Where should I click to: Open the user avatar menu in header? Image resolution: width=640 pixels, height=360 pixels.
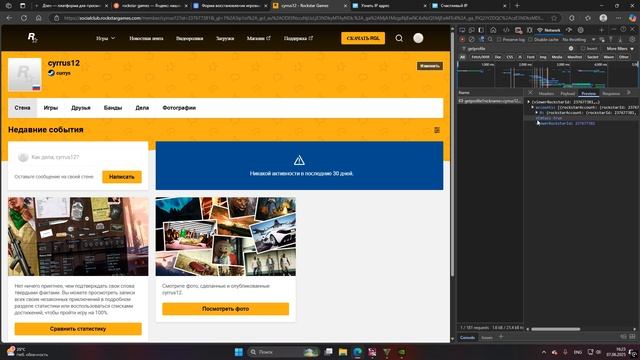[418, 38]
